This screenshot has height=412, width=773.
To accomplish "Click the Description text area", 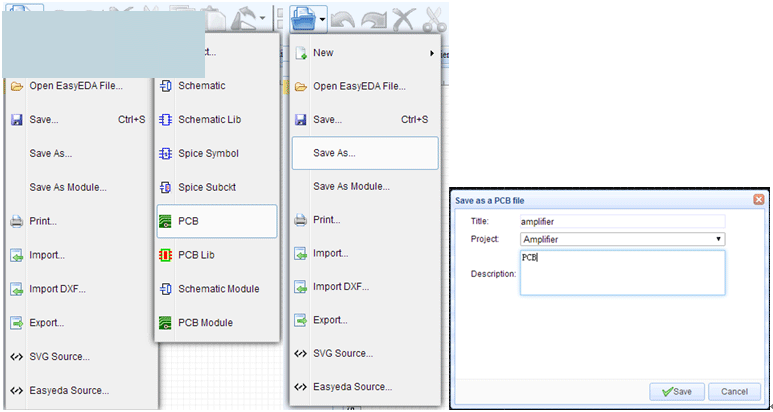I will click(x=623, y=273).
